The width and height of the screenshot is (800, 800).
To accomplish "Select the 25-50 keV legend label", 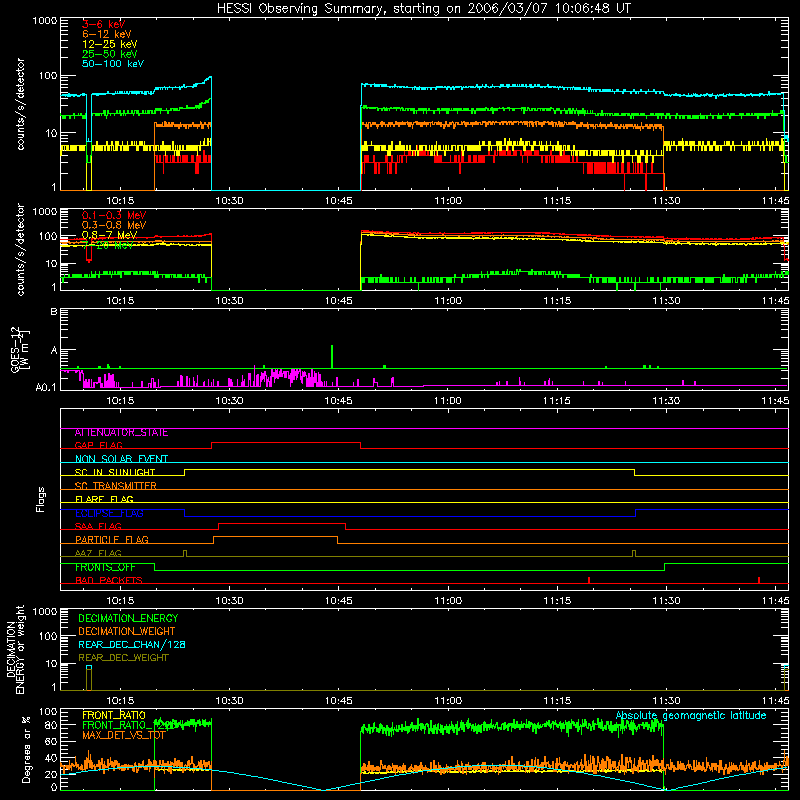I will [110, 54].
